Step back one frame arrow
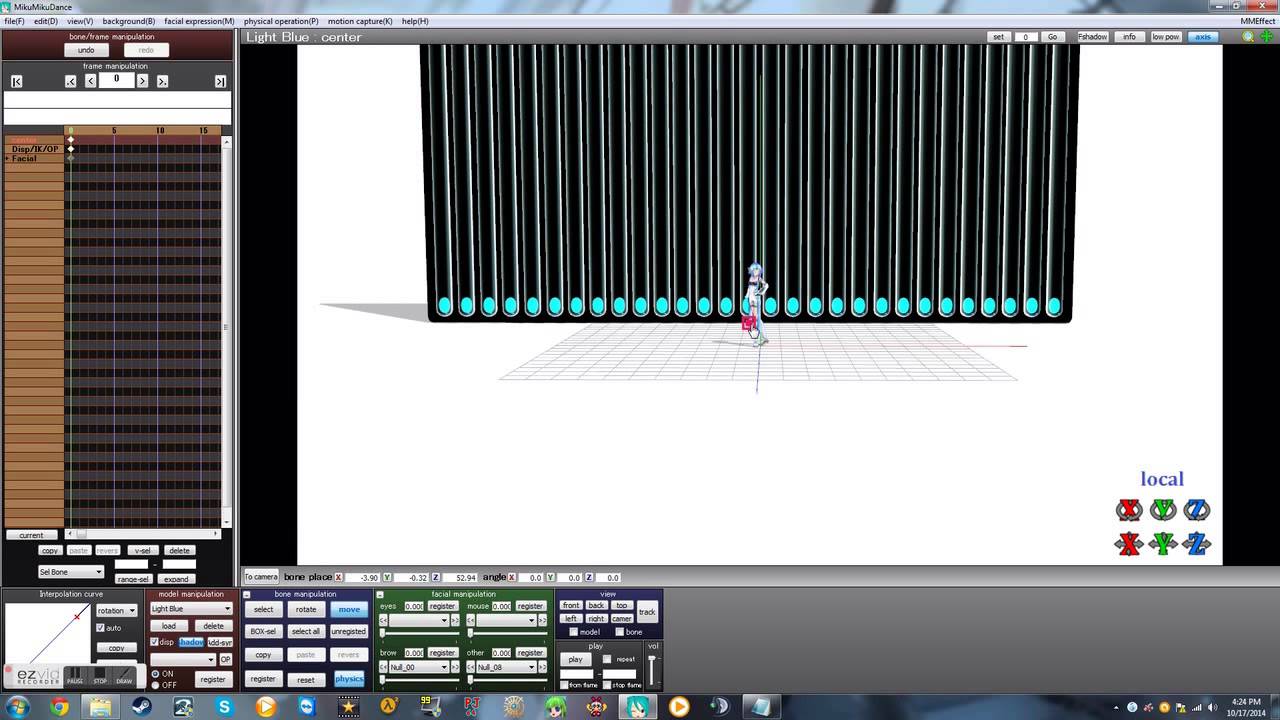 tap(91, 81)
